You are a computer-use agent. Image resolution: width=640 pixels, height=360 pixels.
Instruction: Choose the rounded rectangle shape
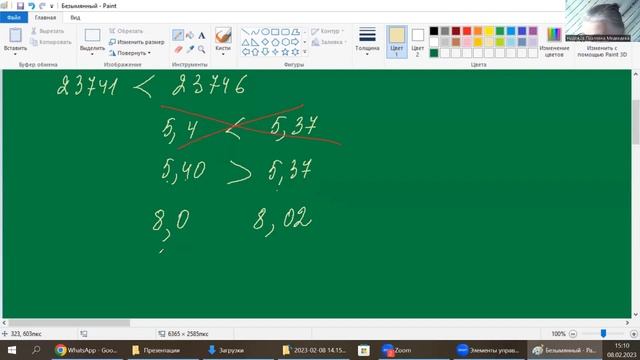pos(285,32)
